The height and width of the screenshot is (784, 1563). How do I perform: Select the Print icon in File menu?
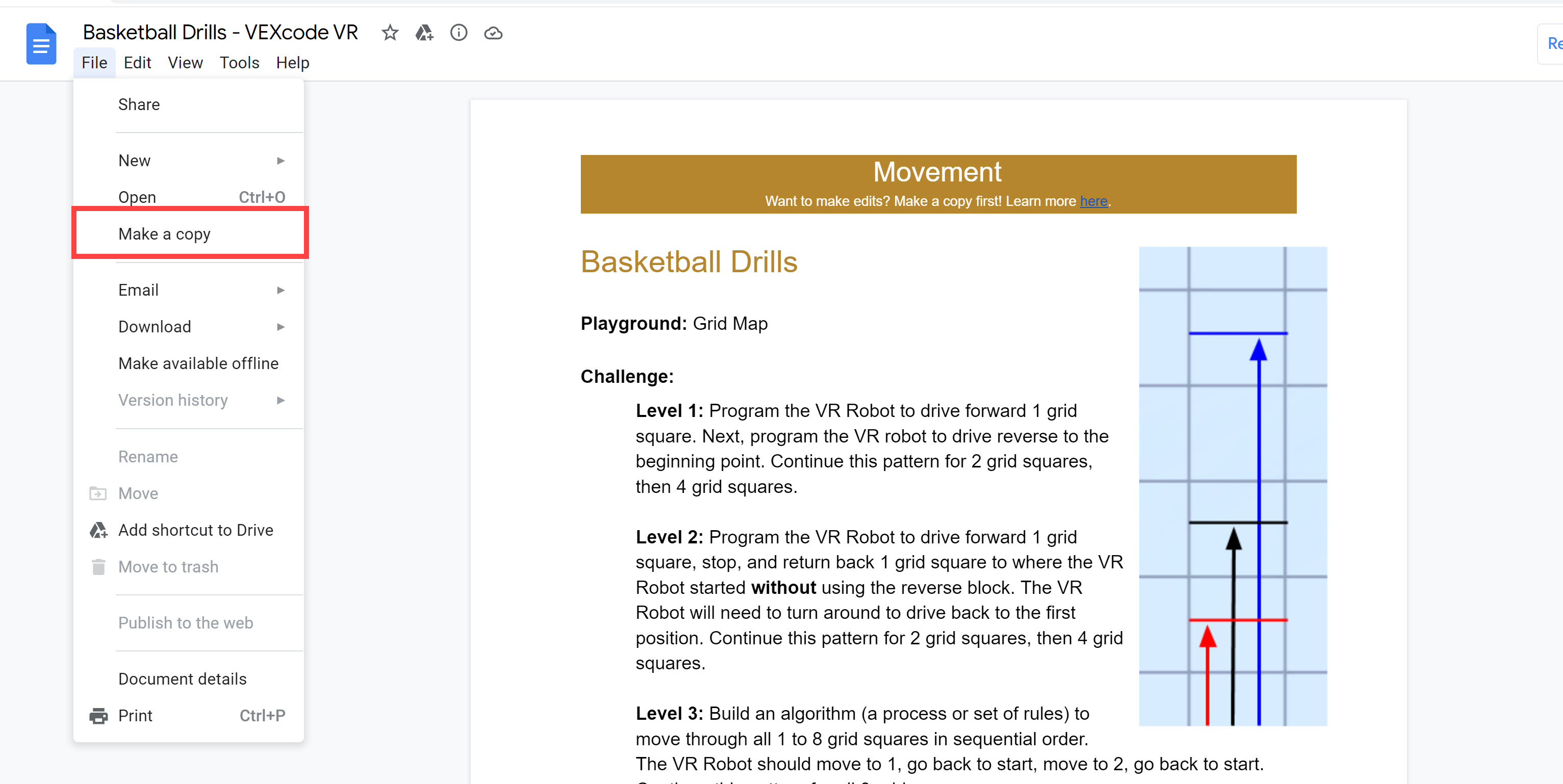click(99, 716)
